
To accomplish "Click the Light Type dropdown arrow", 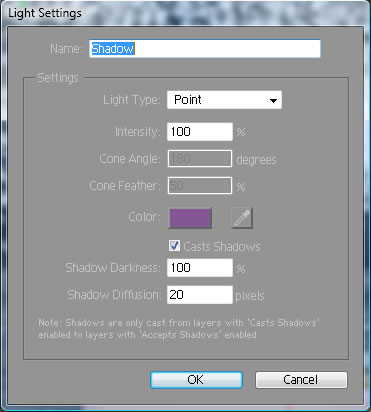I will pyautogui.click(x=273, y=100).
